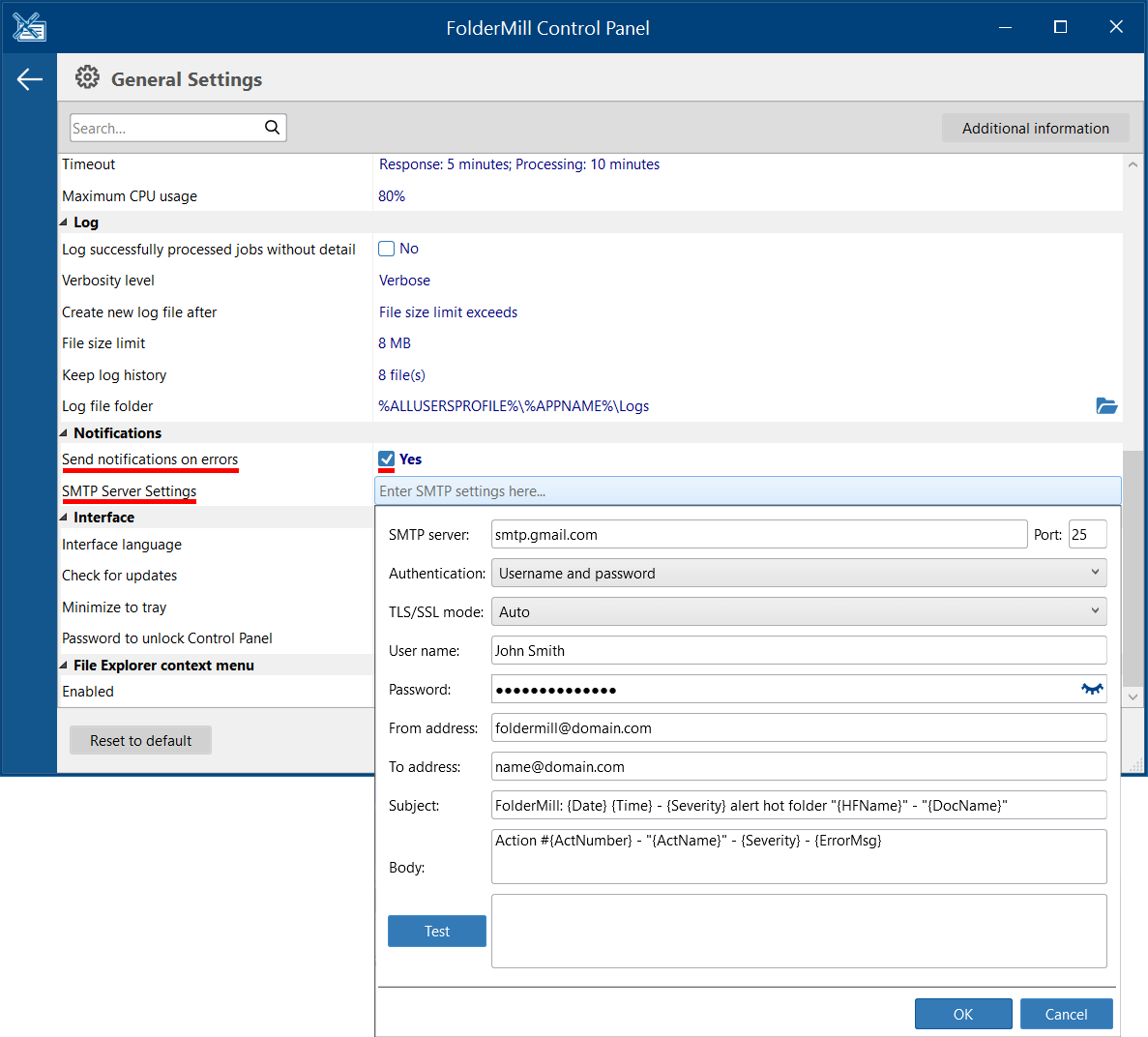Collapse the Notifications section
This screenshot has width=1148, height=1037.
click(64, 432)
